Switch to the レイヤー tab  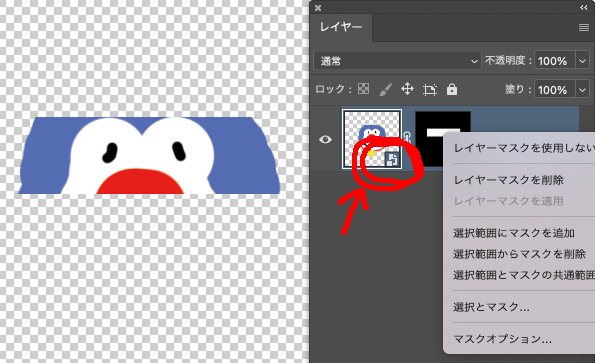341,27
